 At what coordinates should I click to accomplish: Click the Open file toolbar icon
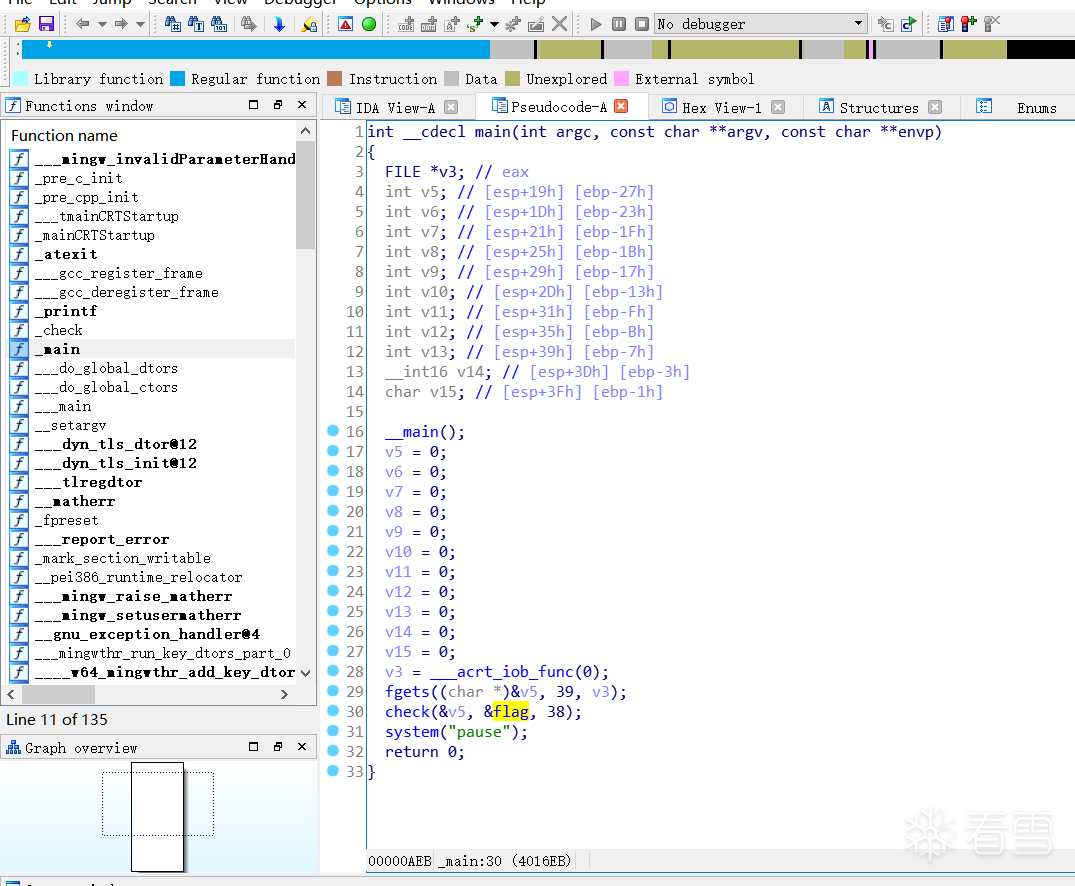point(22,24)
